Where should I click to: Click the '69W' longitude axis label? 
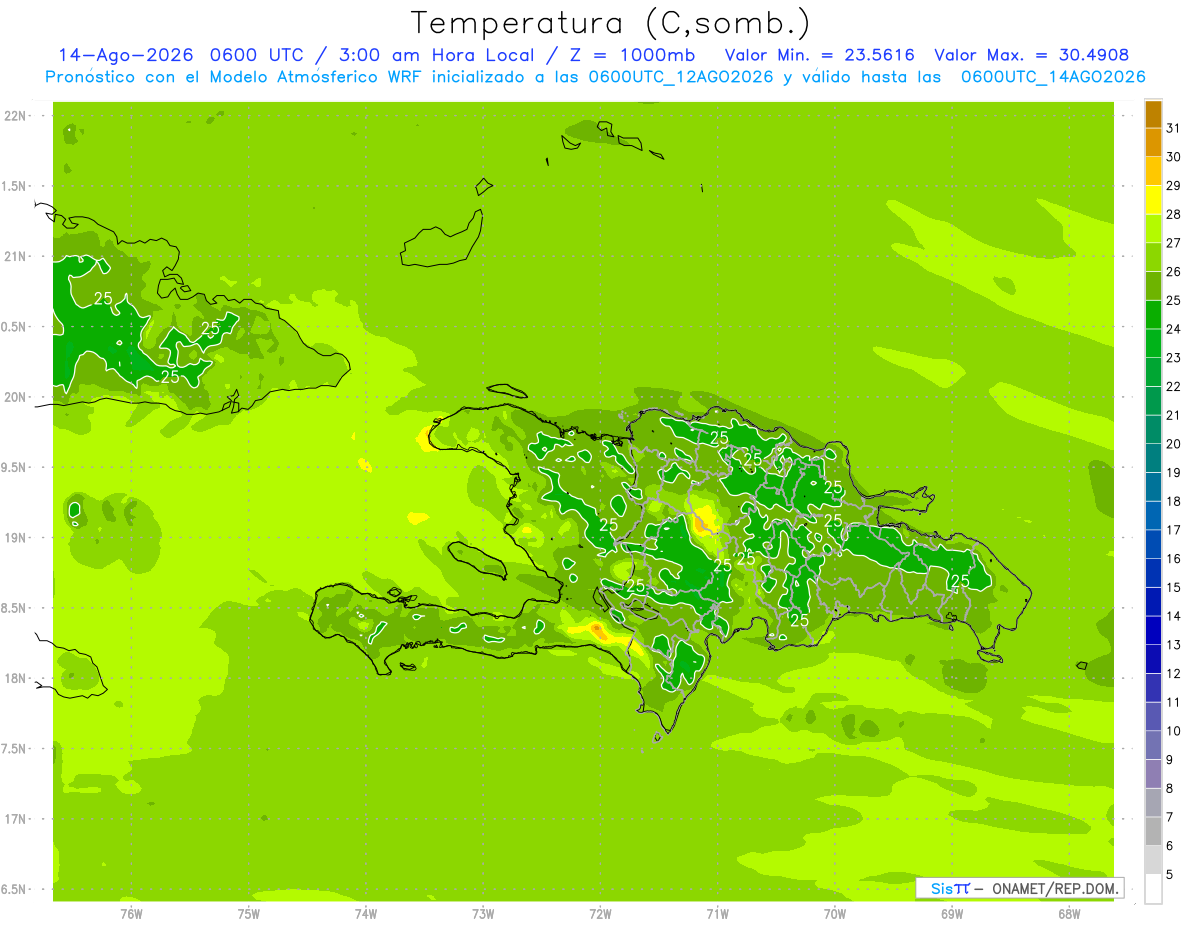tap(952, 913)
